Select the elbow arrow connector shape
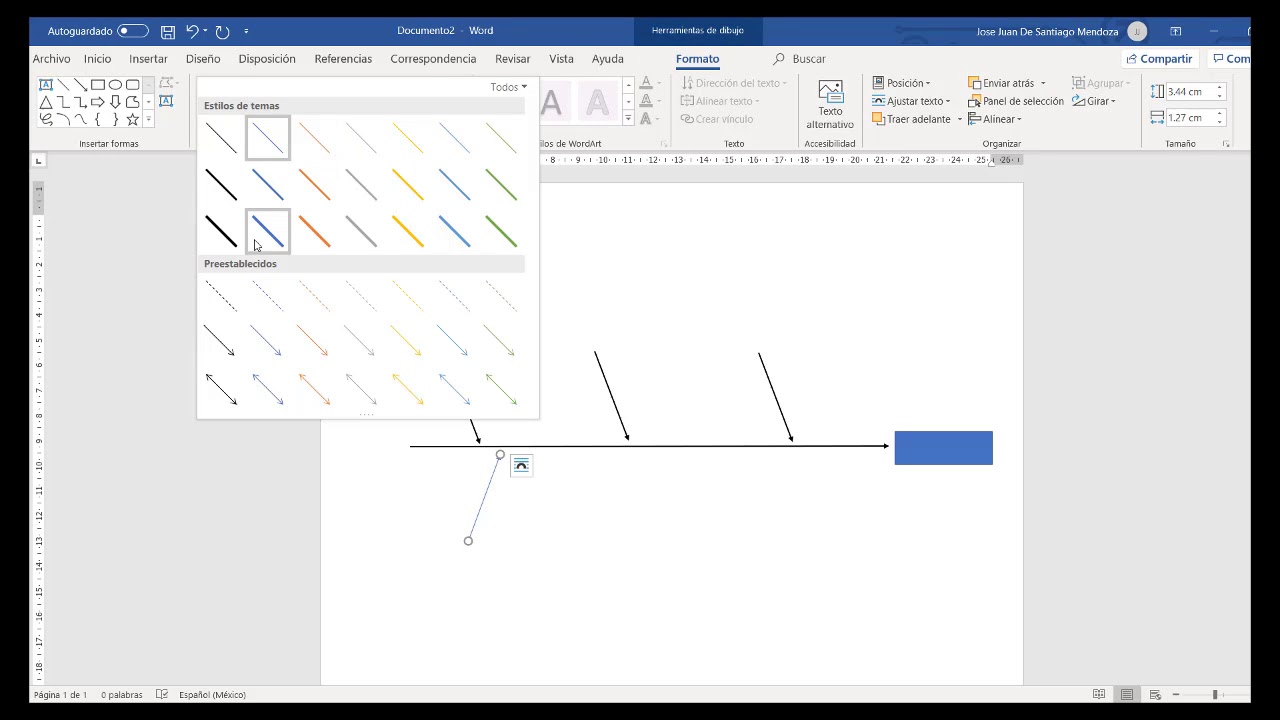This screenshot has width=1280, height=720. coord(80,102)
